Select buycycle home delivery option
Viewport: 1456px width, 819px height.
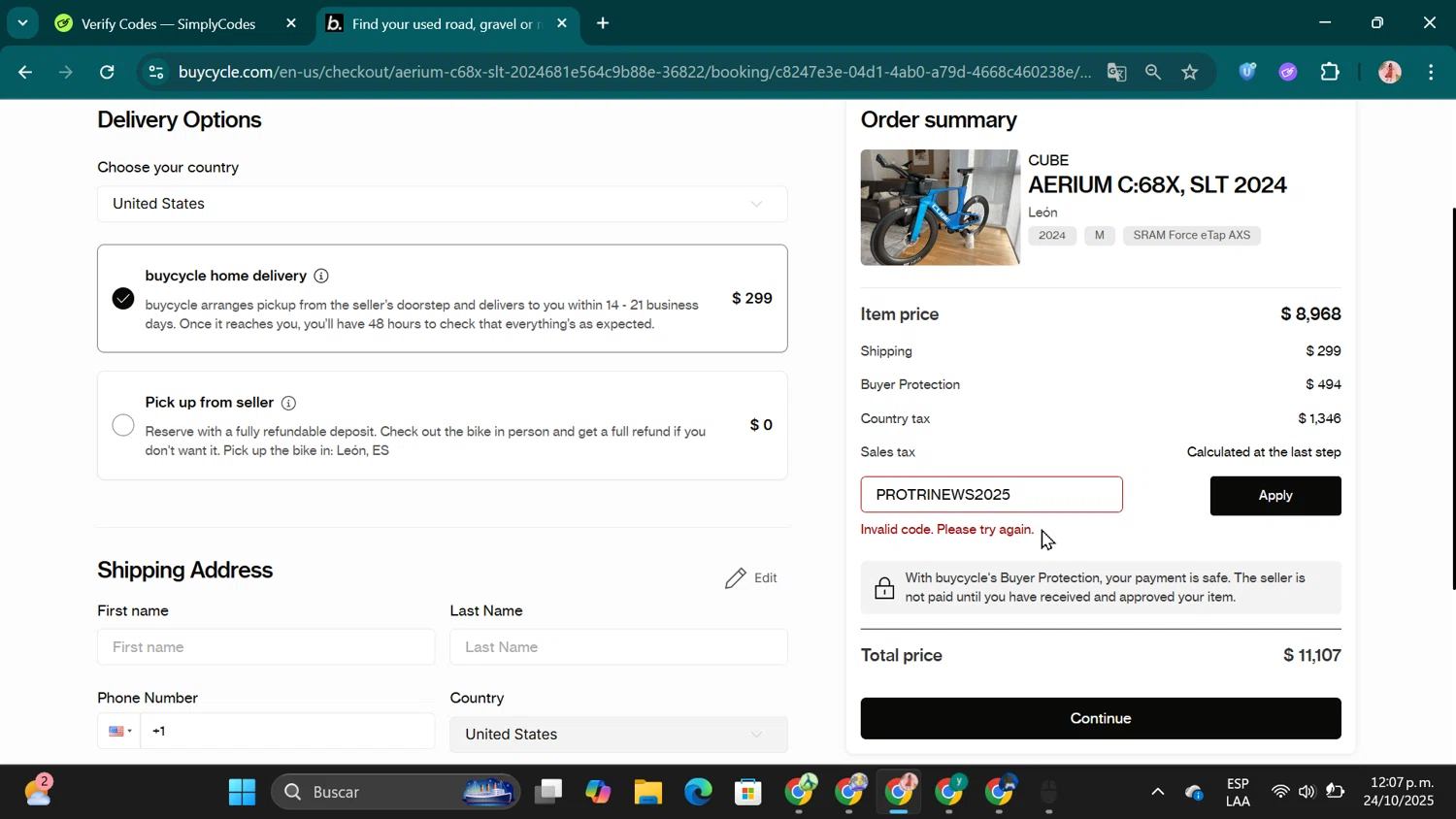123,299
